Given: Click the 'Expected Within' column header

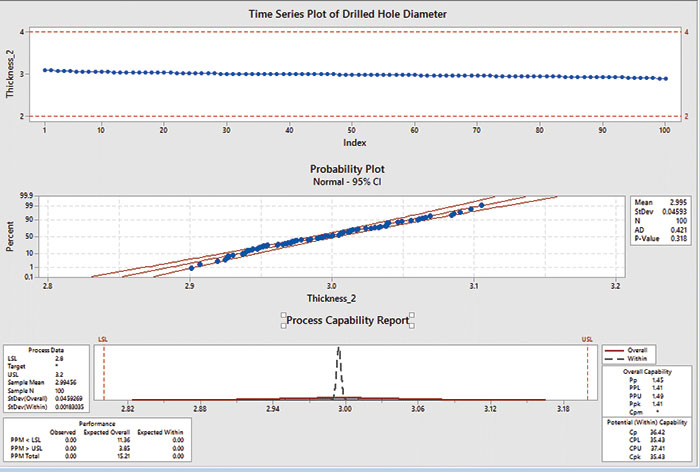Looking at the screenshot, I should pos(160,432).
